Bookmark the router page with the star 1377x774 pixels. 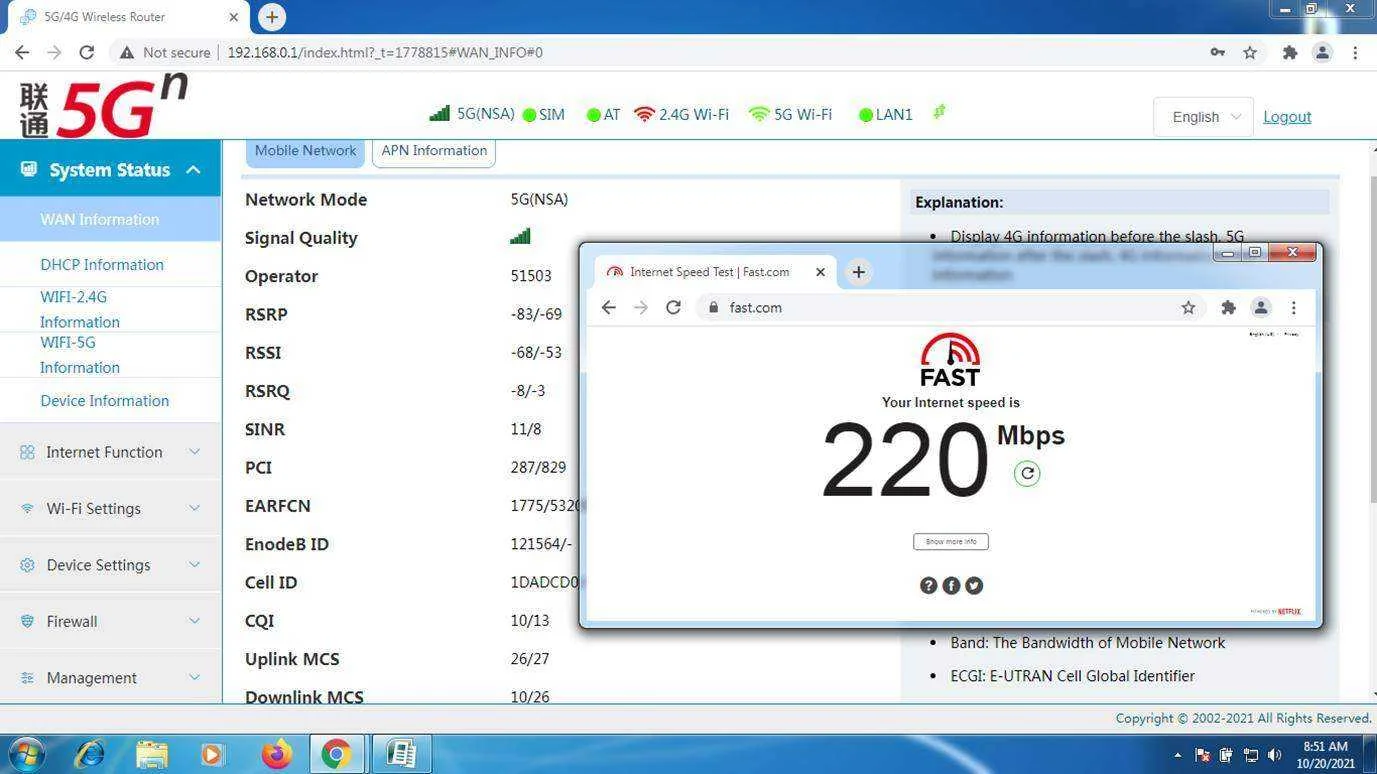pos(1250,52)
